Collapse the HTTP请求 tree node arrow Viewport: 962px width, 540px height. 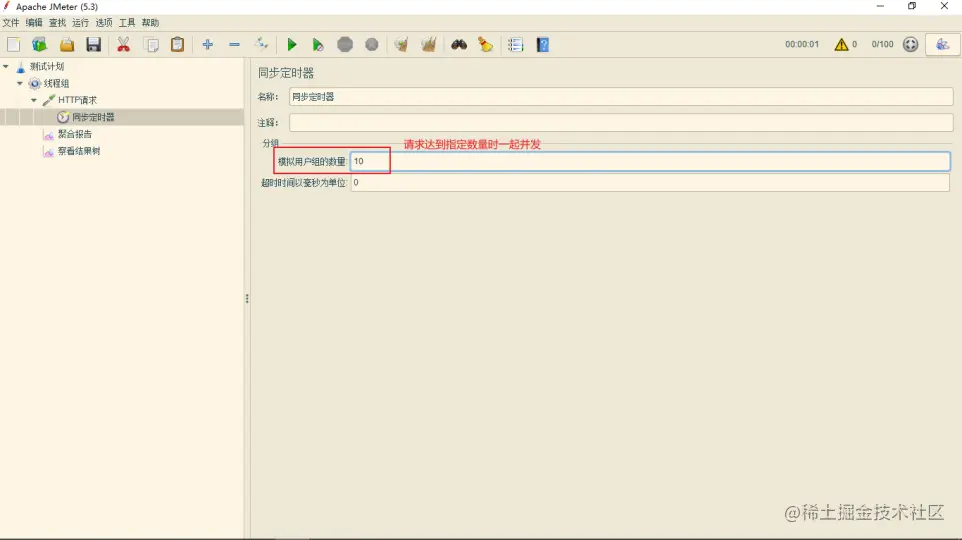(34, 99)
